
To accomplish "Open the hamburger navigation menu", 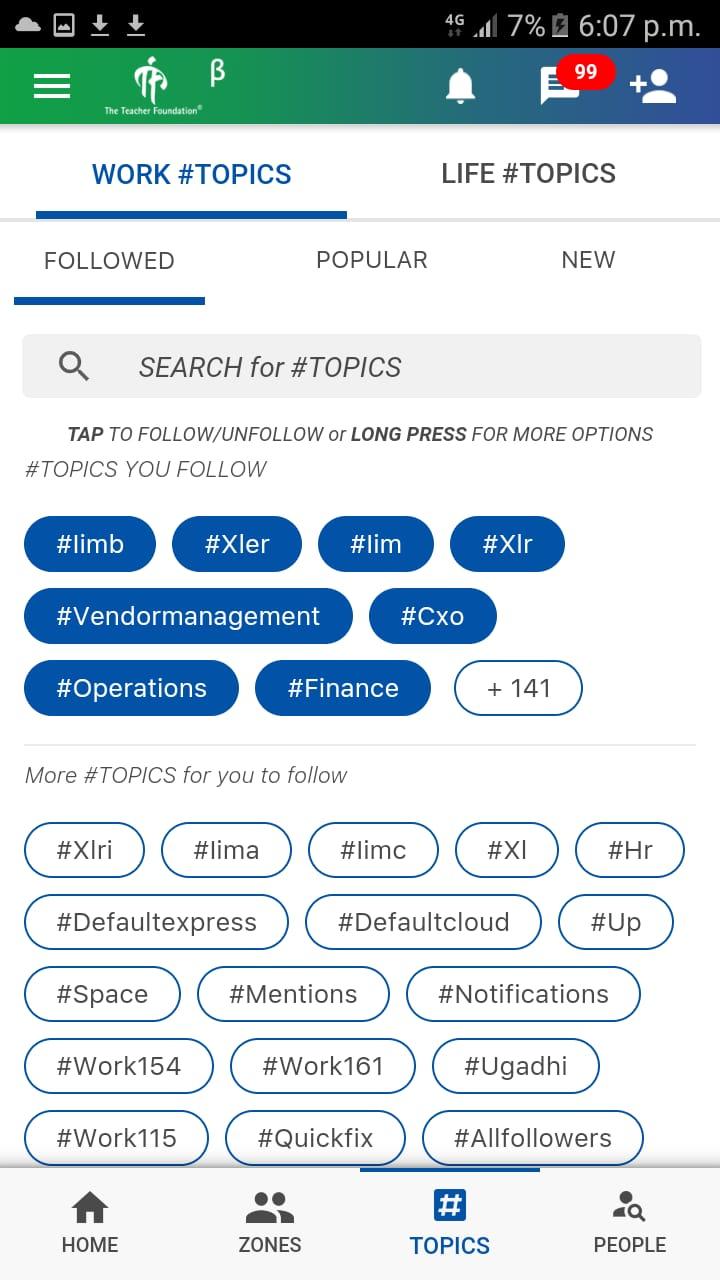I will pyautogui.click(x=52, y=86).
